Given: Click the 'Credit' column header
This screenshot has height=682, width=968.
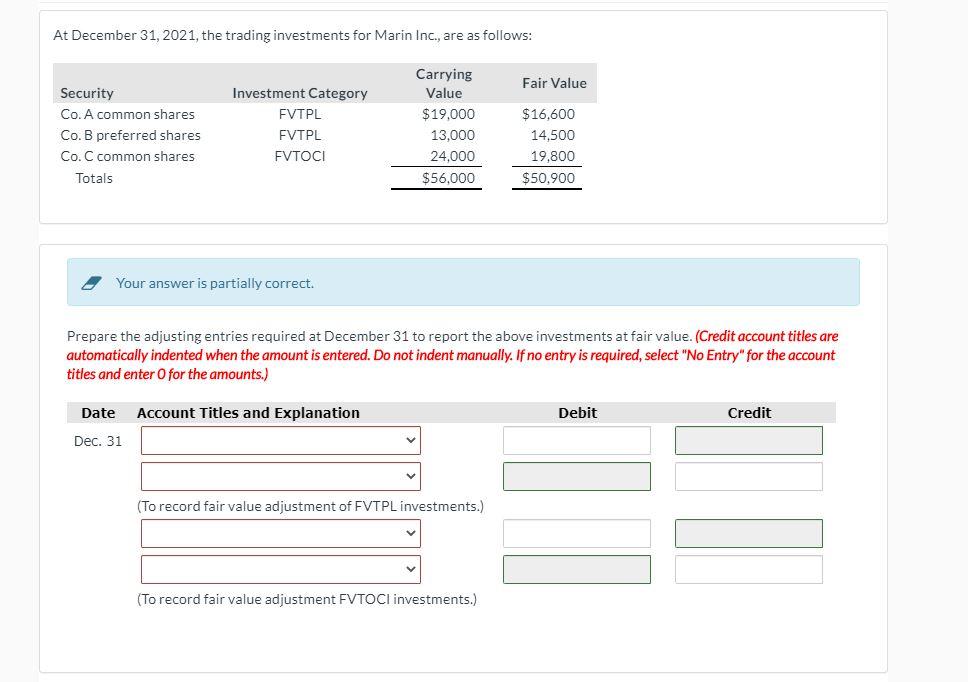Looking at the screenshot, I should [749, 413].
